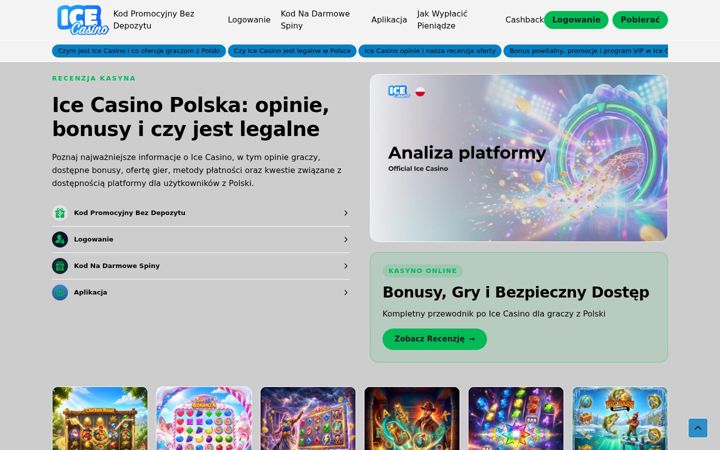Click the Analiza platformy banner image
The width and height of the screenshot is (720, 450).
tap(518, 158)
